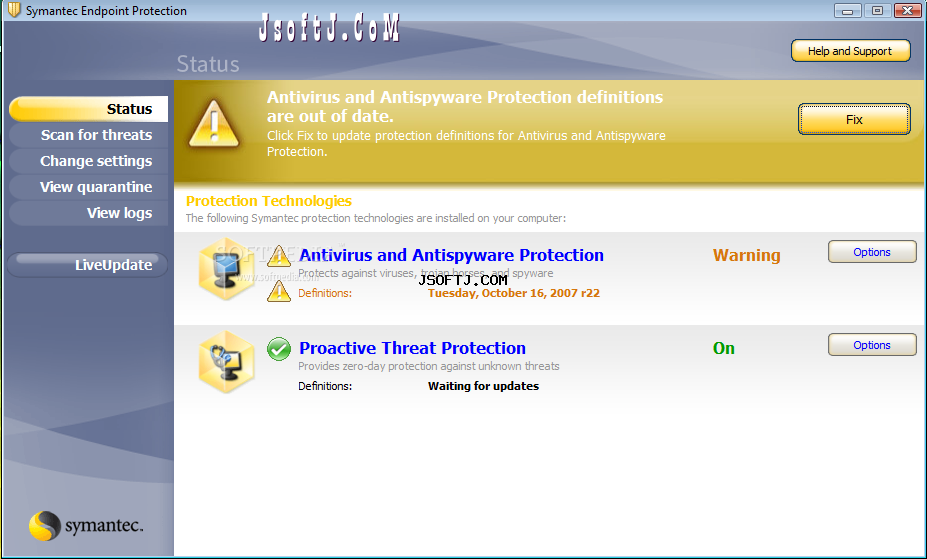
Task: Open Help and Support
Action: [850, 51]
